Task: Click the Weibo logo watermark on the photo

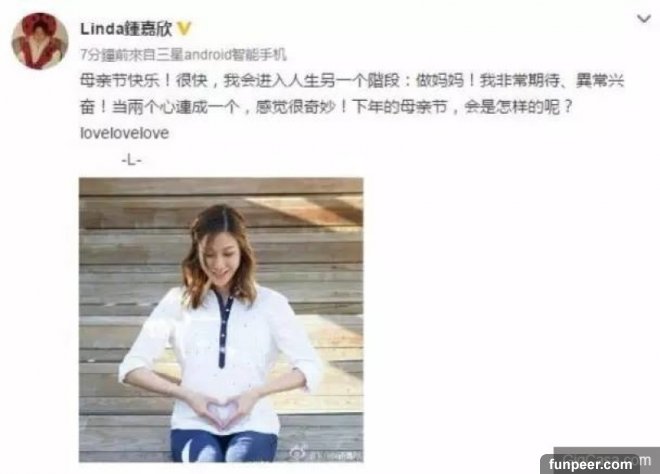Action: [298, 453]
